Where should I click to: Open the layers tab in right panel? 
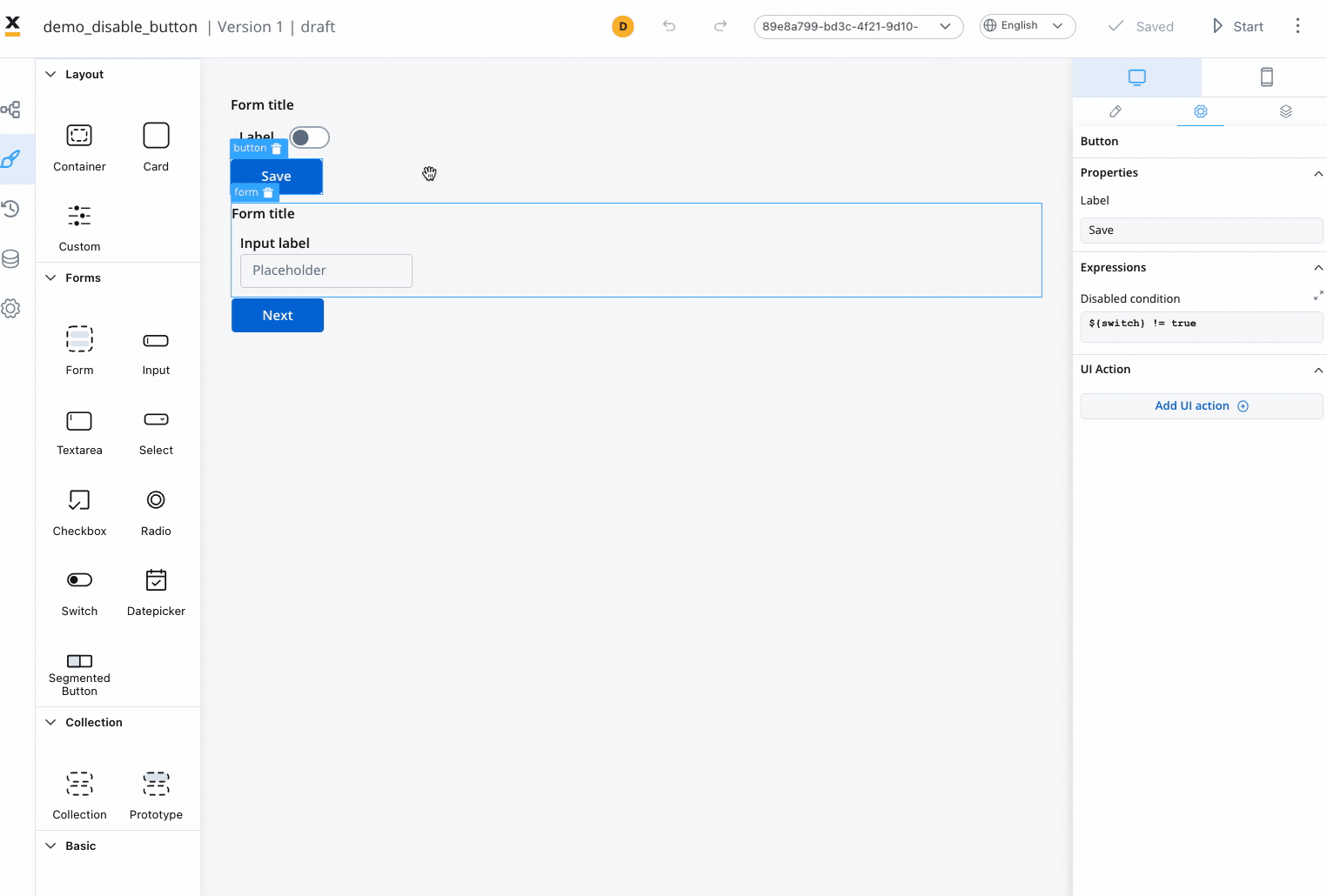[x=1285, y=111]
